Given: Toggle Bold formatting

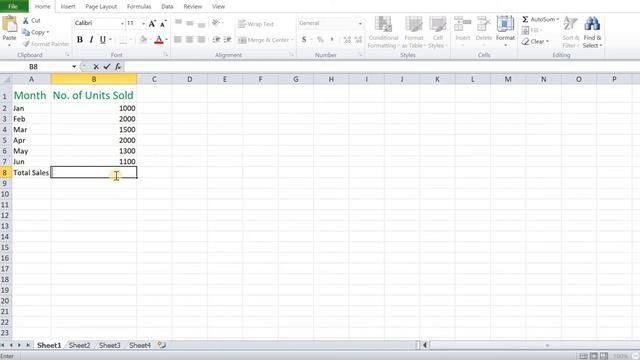Looking at the screenshot, I should (x=80, y=40).
